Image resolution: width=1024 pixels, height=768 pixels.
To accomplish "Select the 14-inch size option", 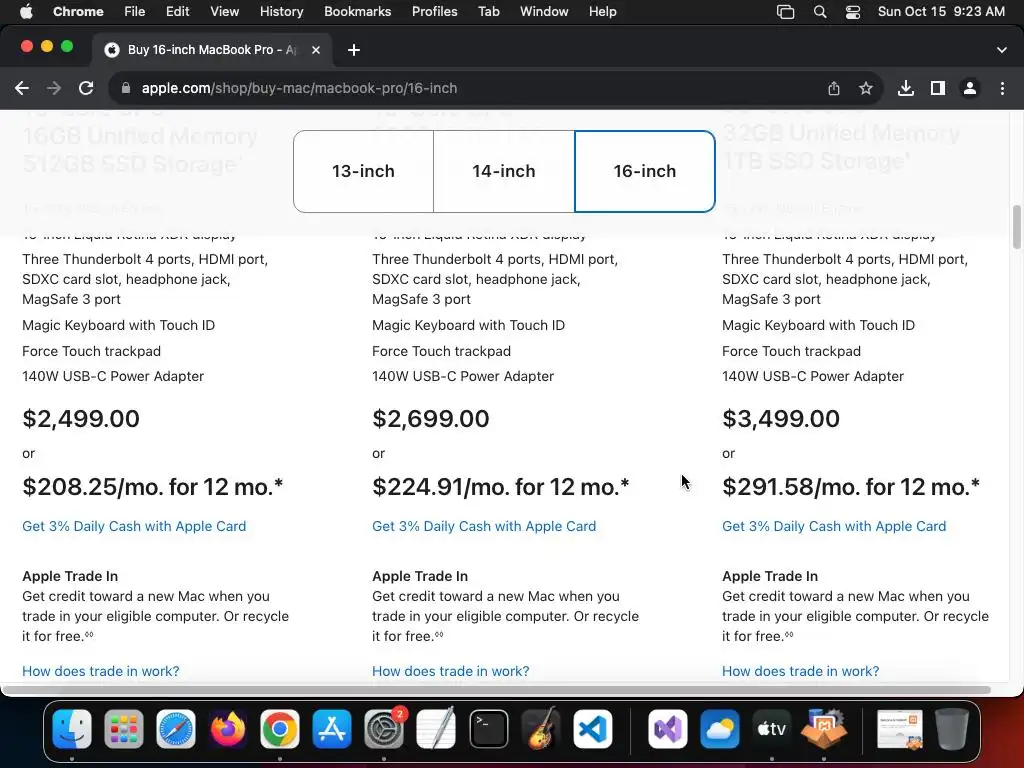I will (x=504, y=171).
